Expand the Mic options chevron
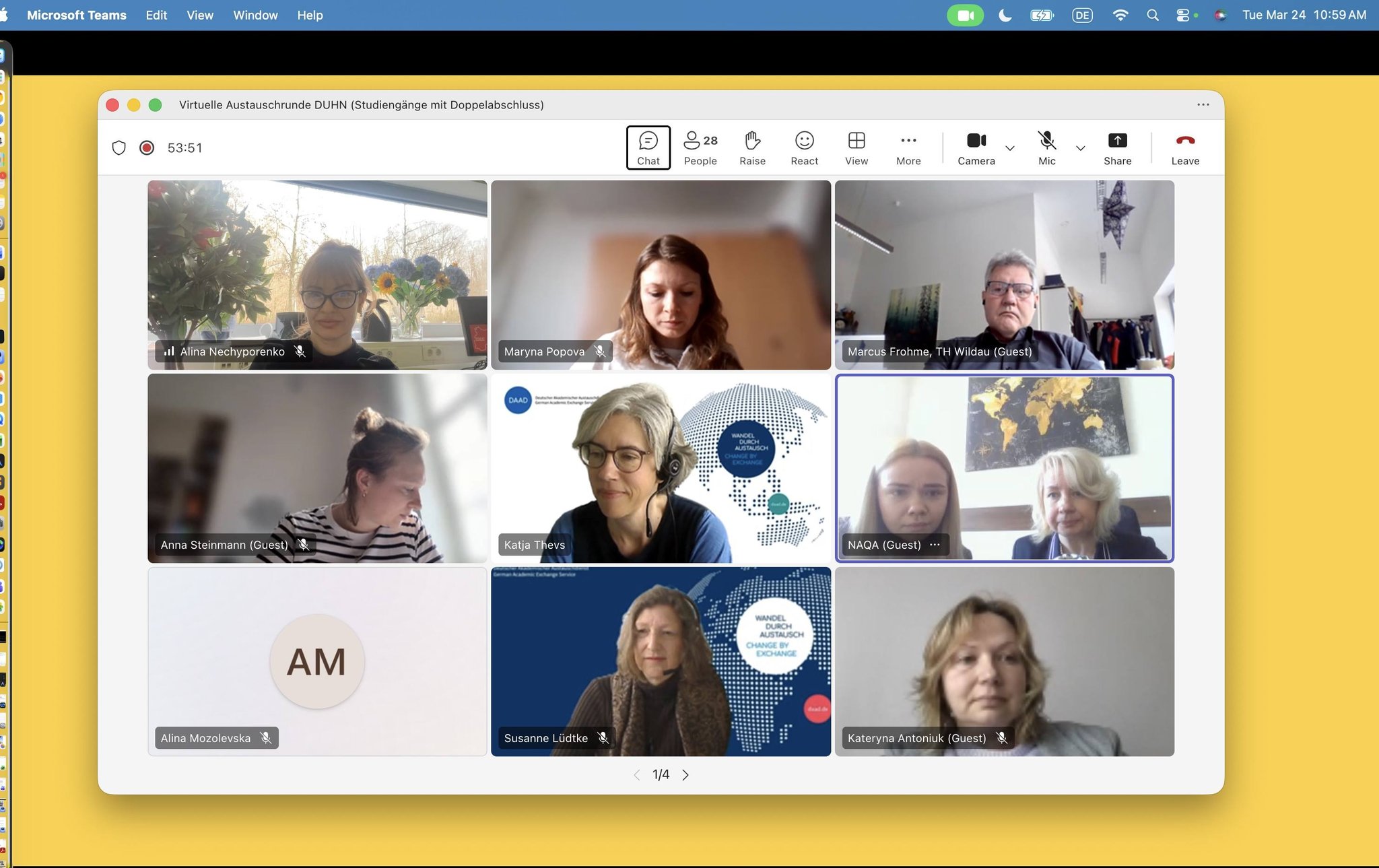 pos(1081,148)
